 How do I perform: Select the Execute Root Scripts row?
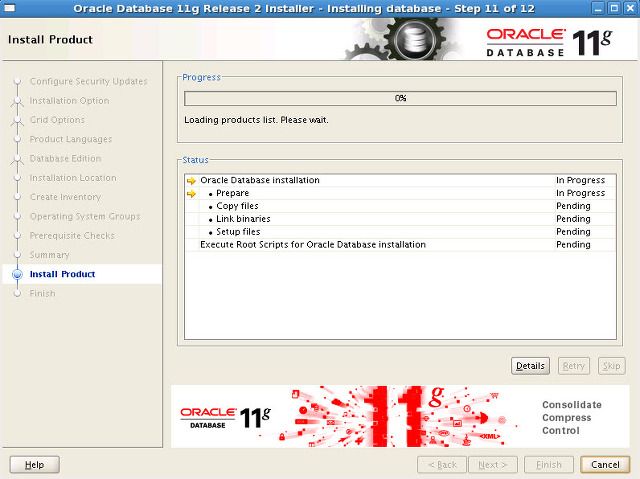[x=400, y=244]
